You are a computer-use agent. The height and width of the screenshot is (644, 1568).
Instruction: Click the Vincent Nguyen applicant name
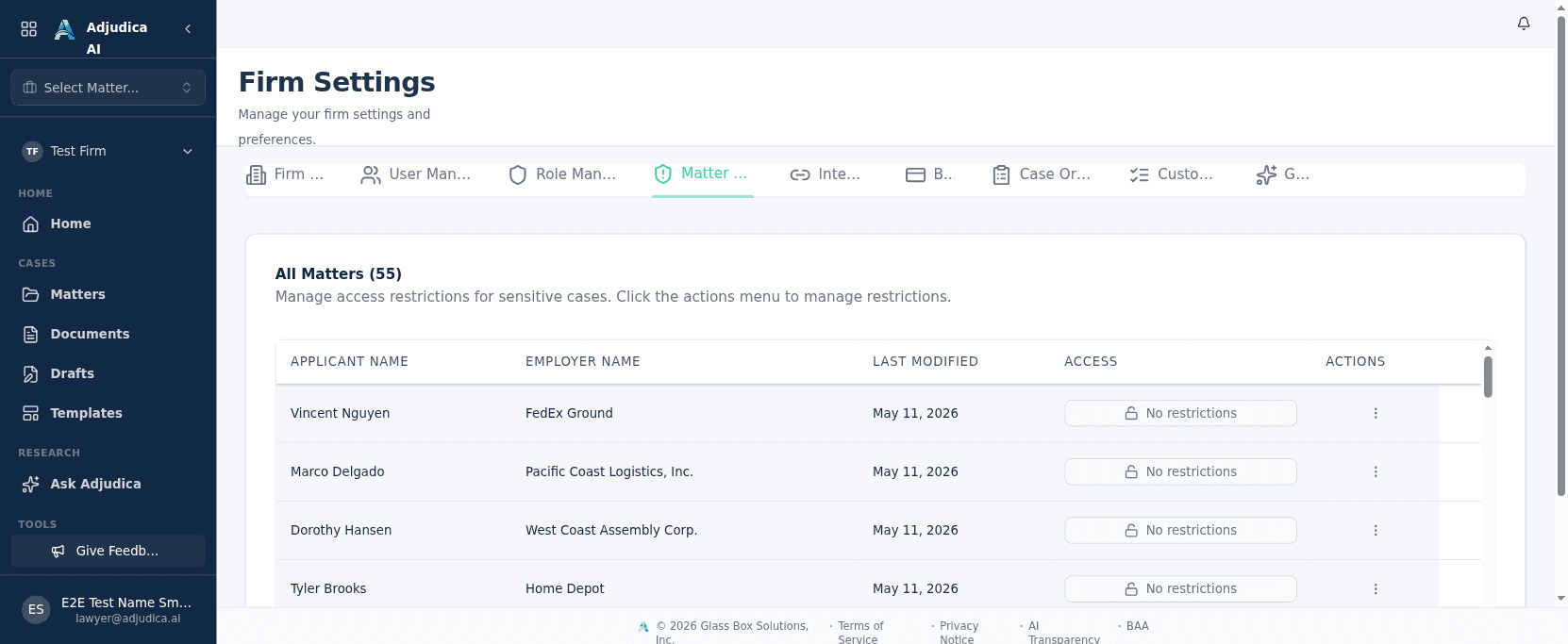coord(340,413)
